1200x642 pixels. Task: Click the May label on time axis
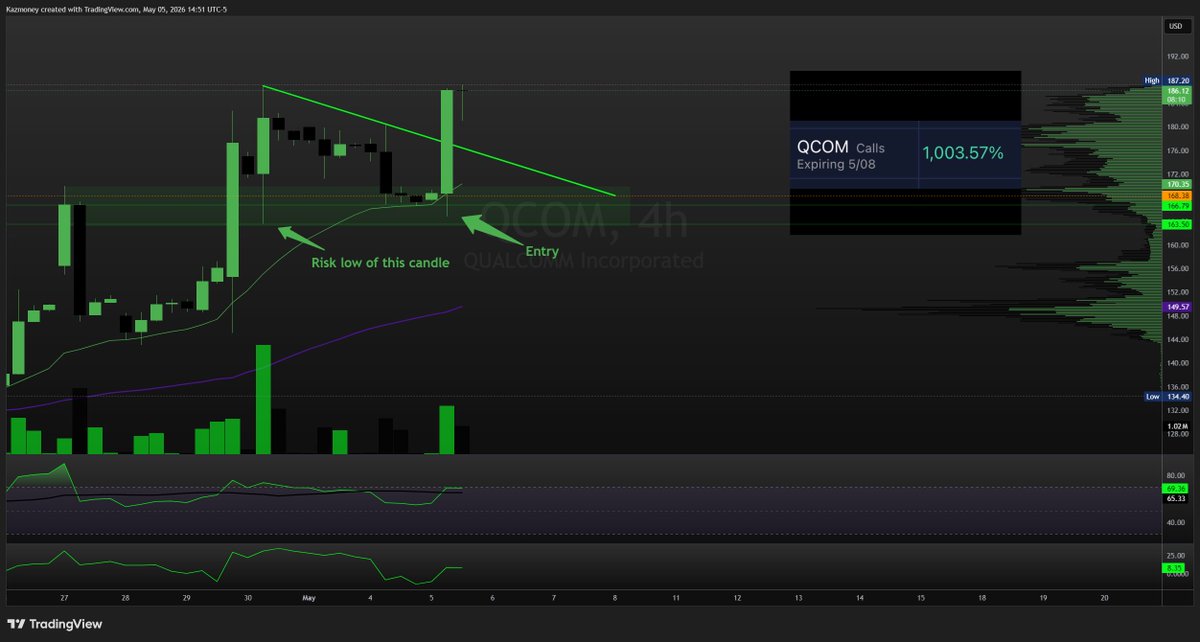point(308,597)
